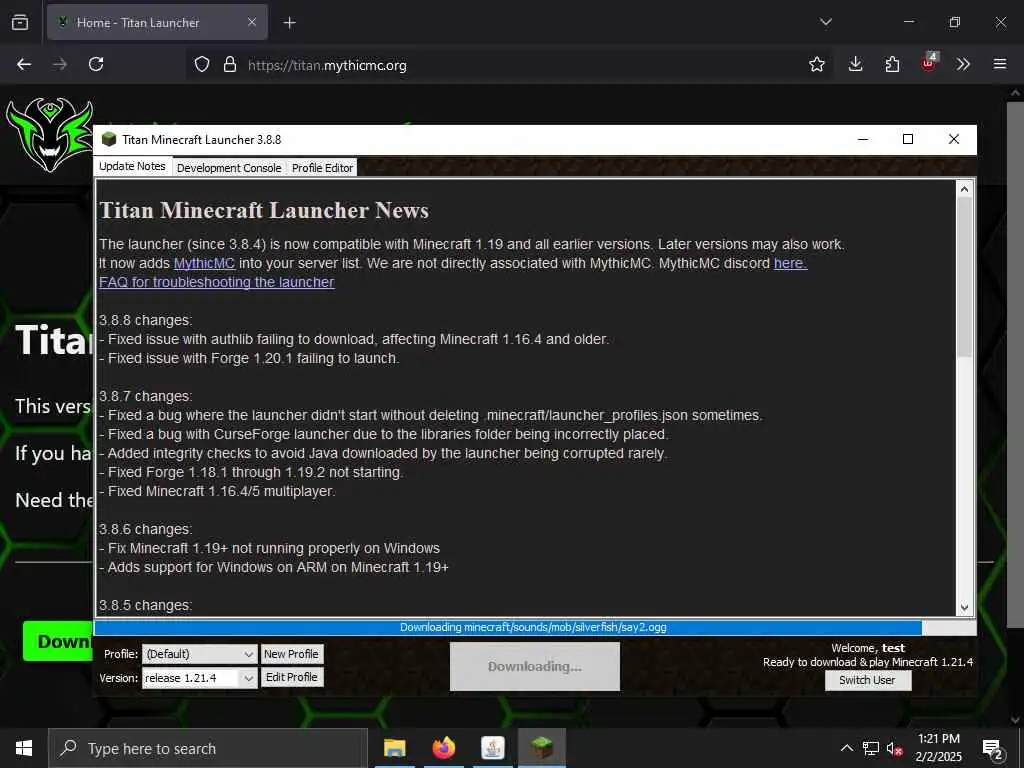This screenshot has height=768, width=1024.
Task: Click the MythicMC Titan logo on webpage
Action: 49,135
